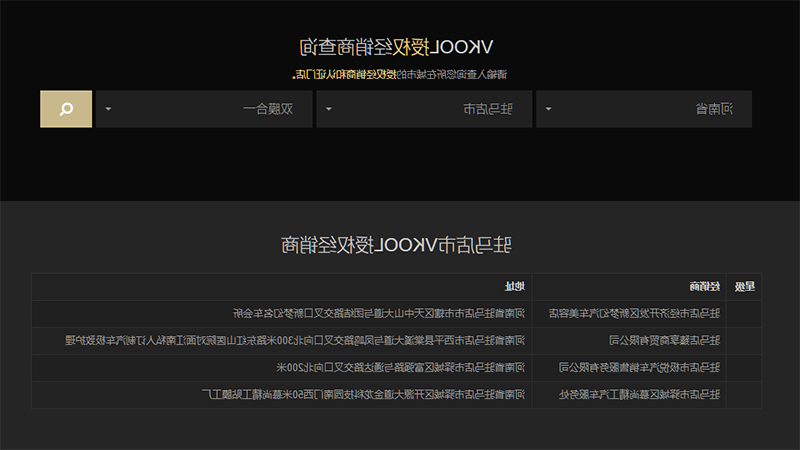Open the 双膜合一 dropdown
The image size is (800, 450).
coord(204,109)
